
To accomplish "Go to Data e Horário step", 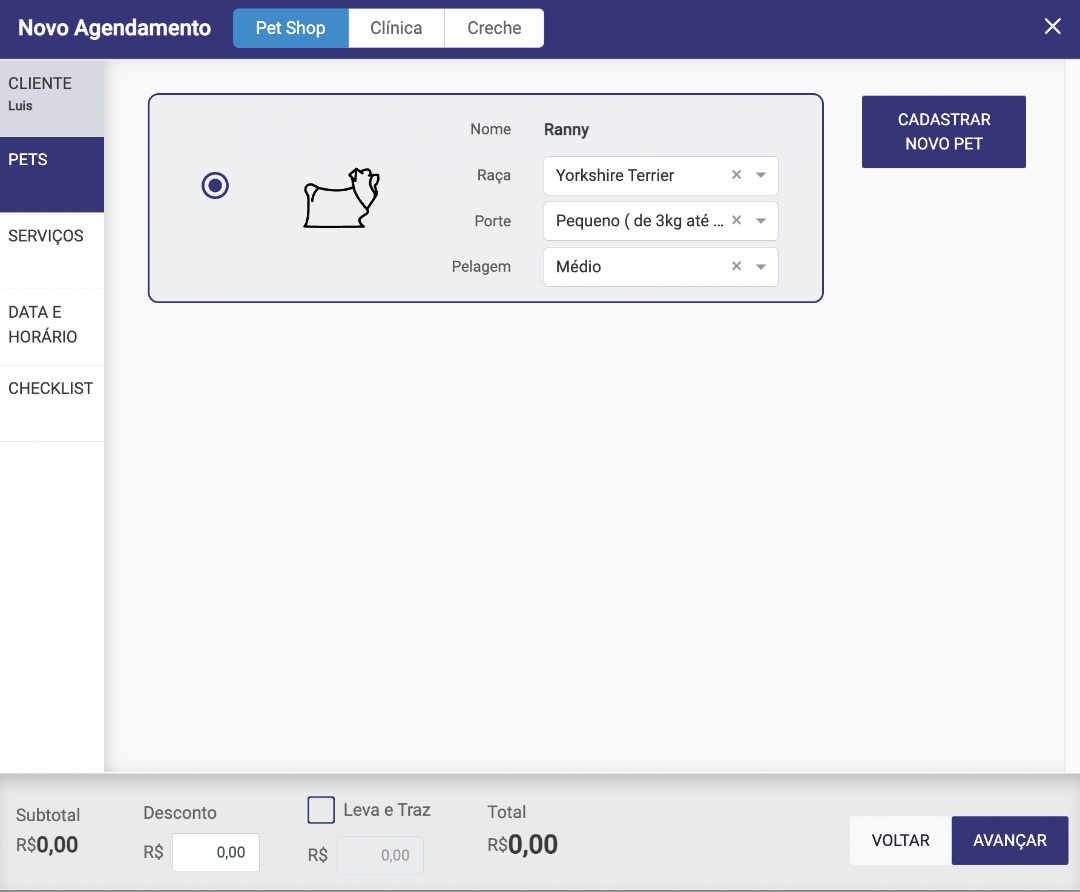I will (52, 326).
